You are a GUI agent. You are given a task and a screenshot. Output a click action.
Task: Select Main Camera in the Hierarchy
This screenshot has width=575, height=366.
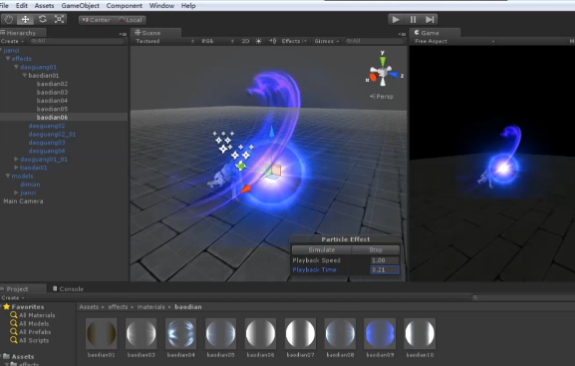(x=23, y=201)
